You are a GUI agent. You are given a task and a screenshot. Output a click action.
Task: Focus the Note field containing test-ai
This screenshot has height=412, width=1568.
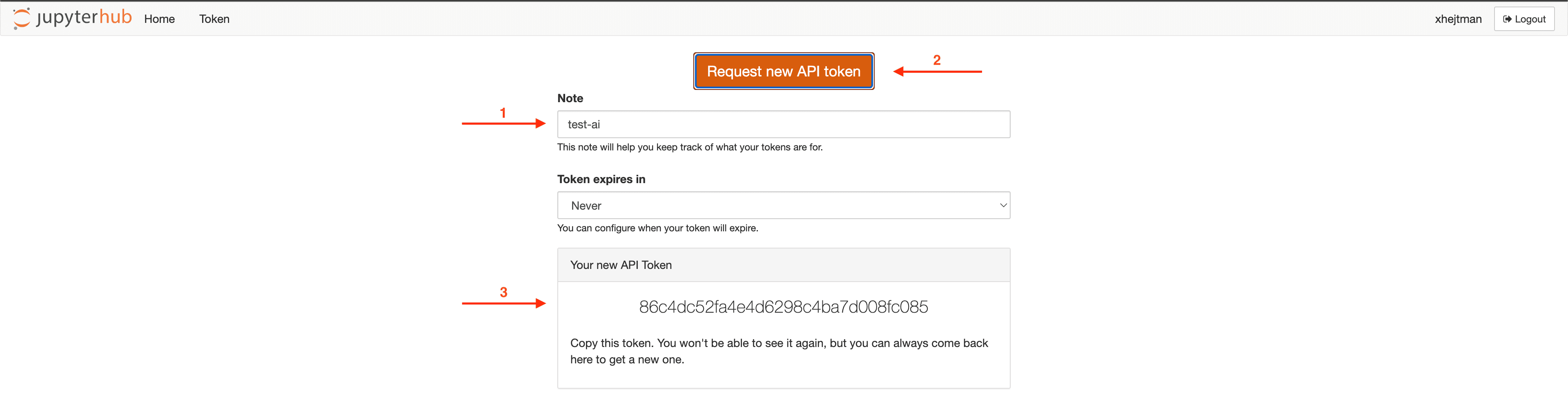coord(783,124)
